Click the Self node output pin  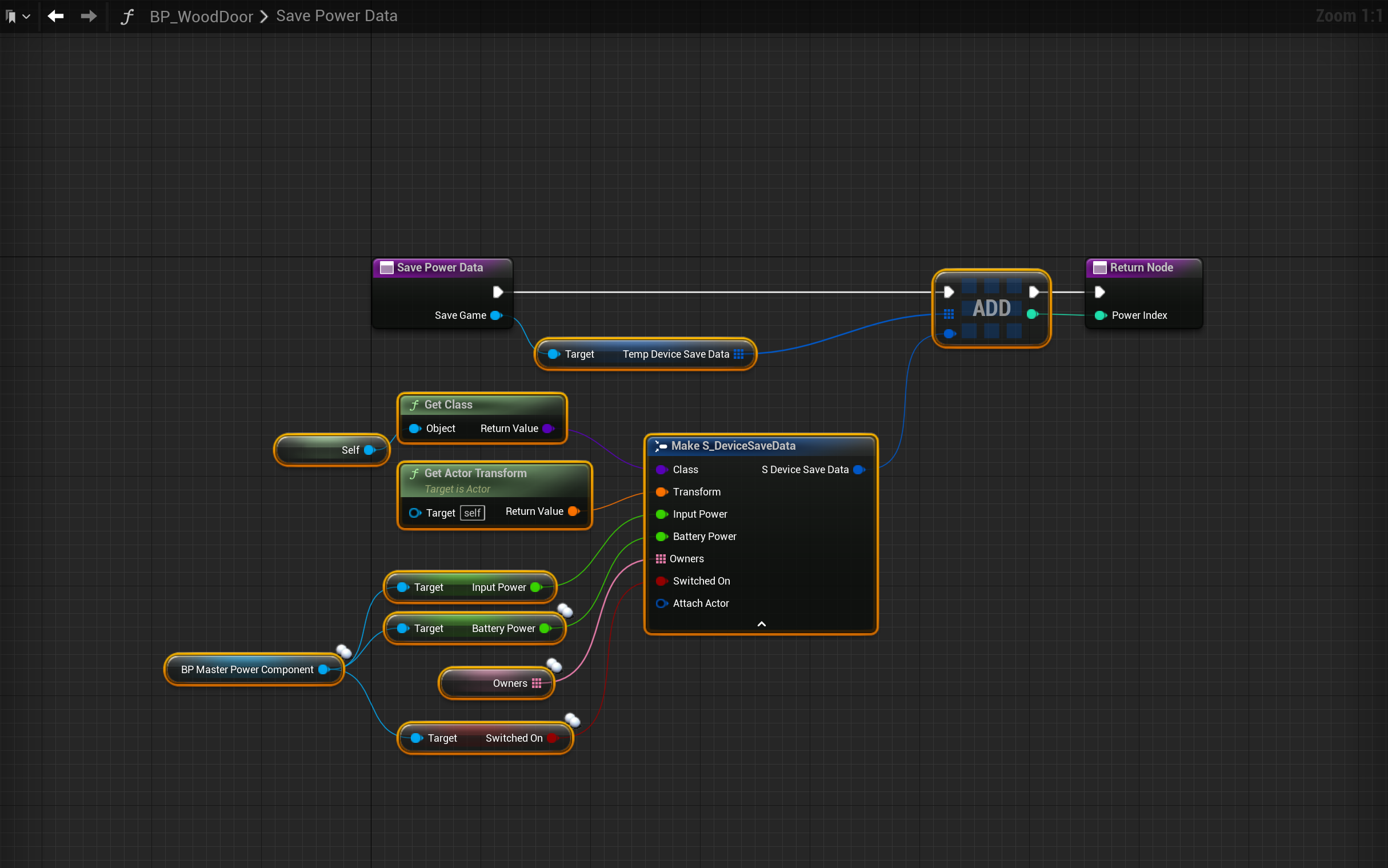coord(369,450)
